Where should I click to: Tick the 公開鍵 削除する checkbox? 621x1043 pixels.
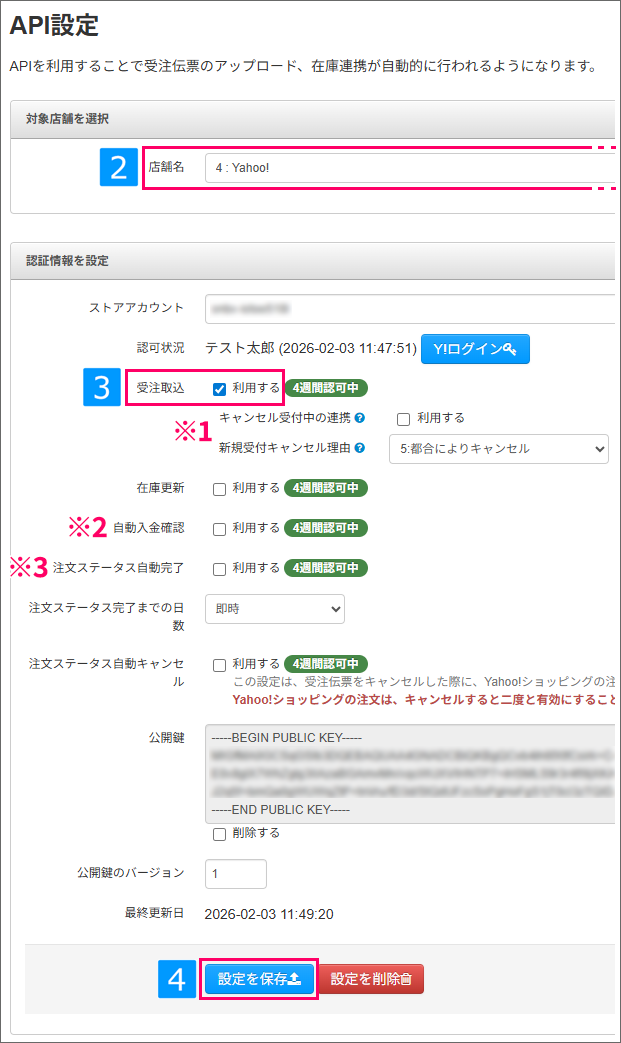(x=219, y=834)
